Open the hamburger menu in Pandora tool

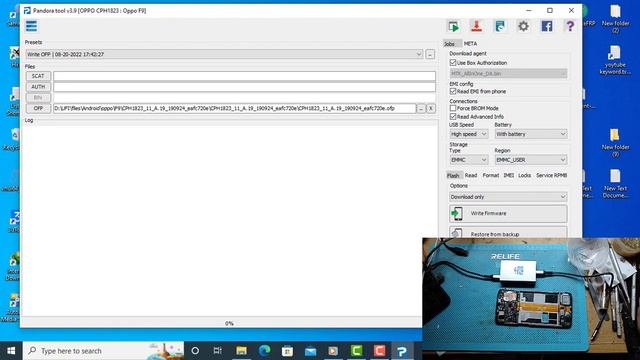point(31,26)
